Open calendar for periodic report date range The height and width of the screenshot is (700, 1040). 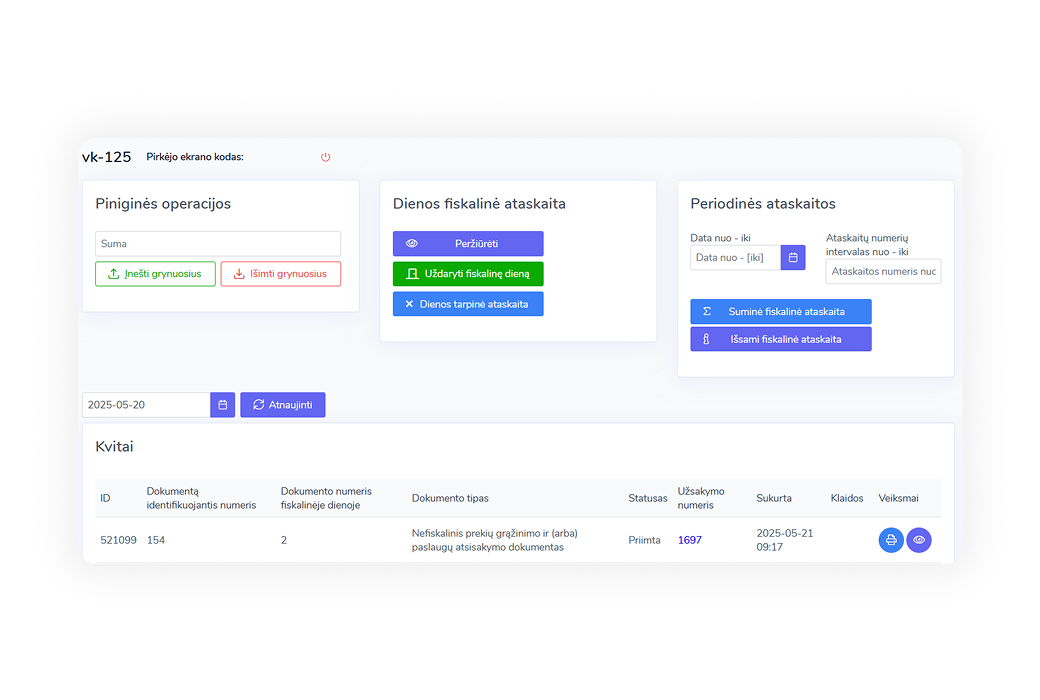[793, 258]
